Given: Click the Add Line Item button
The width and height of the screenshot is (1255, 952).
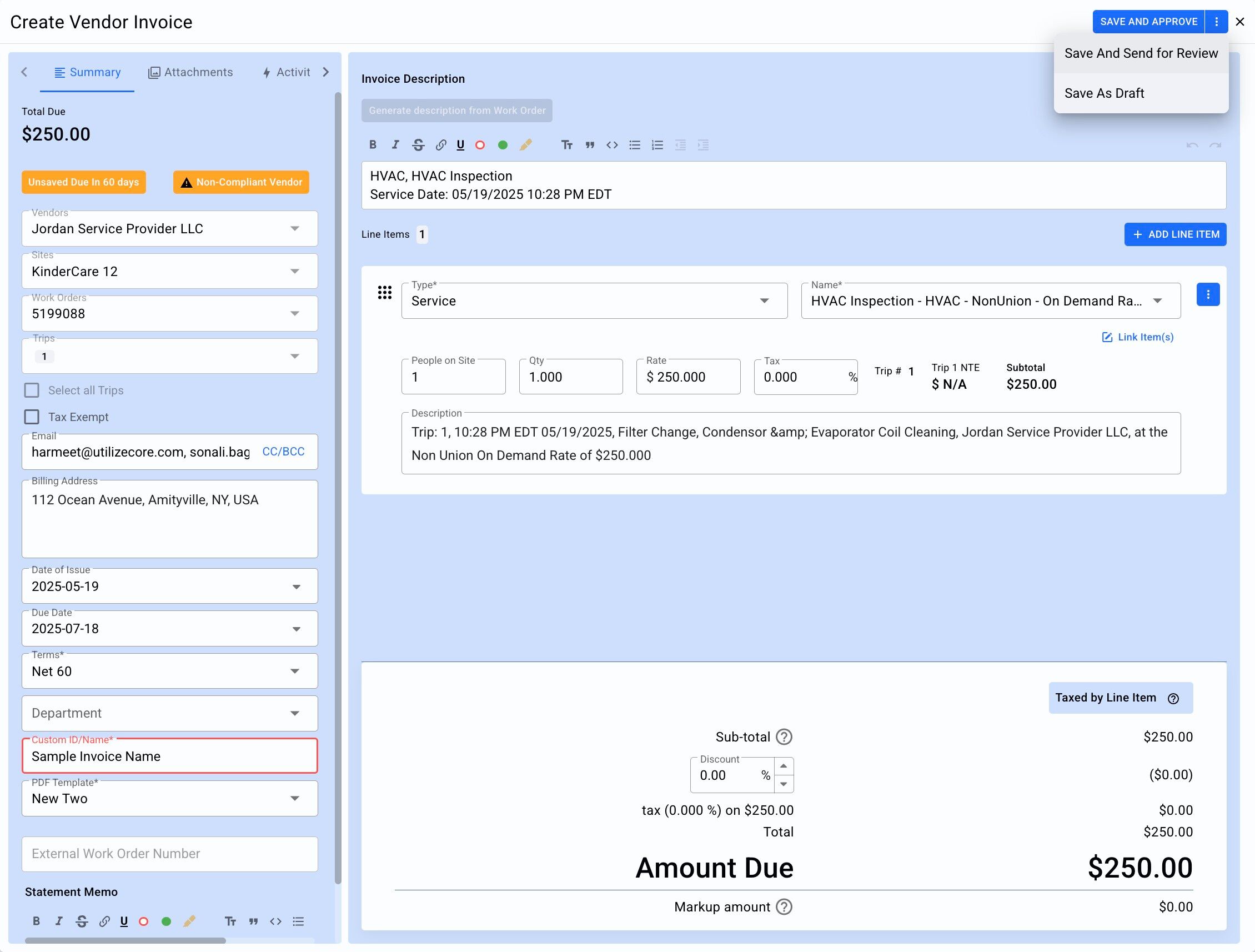Looking at the screenshot, I should click(x=1175, y=234).
